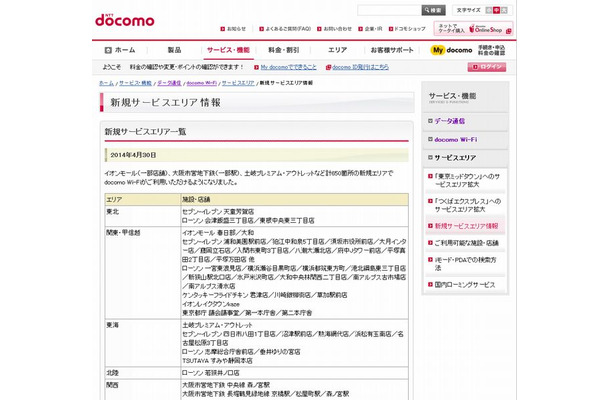Viewport: 610px width, 400px height.
Task: Open the お客様サポート navigation tab
Action: pos(392,50)
